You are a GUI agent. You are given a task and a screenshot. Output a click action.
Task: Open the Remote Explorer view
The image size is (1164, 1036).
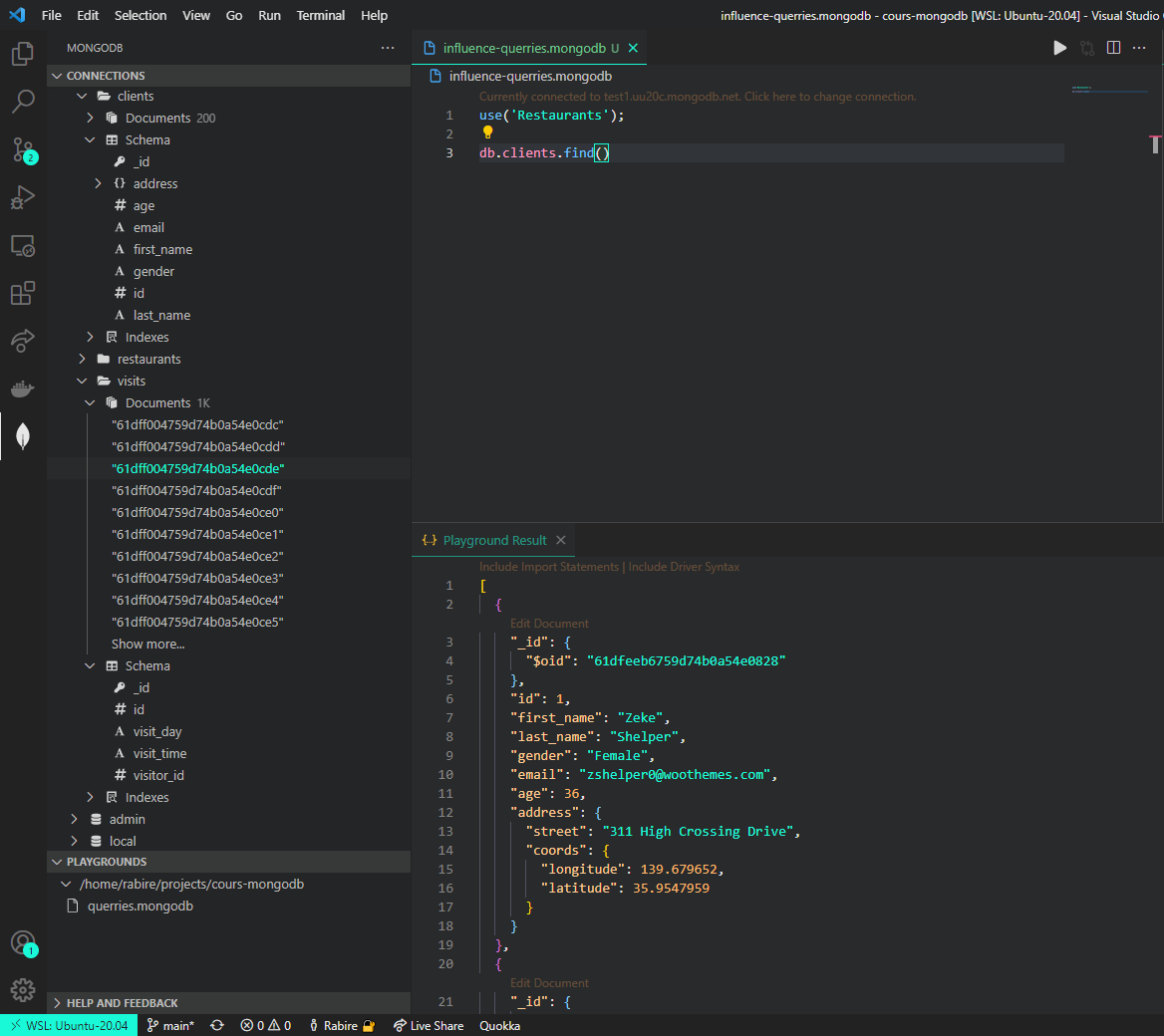click(x=23, y=246)
